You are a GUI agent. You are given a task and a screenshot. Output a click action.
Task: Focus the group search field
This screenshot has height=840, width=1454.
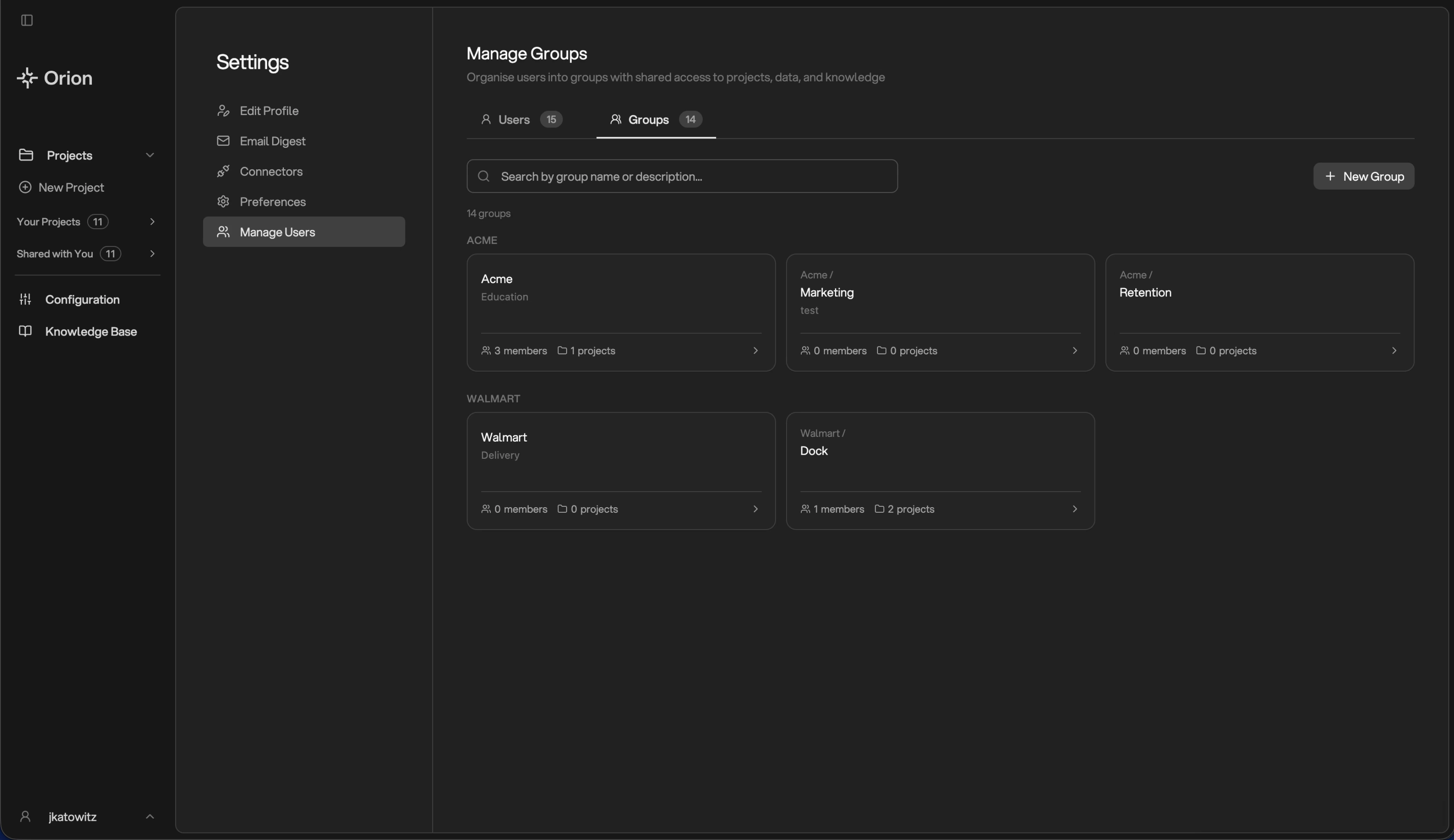(682, 176)
